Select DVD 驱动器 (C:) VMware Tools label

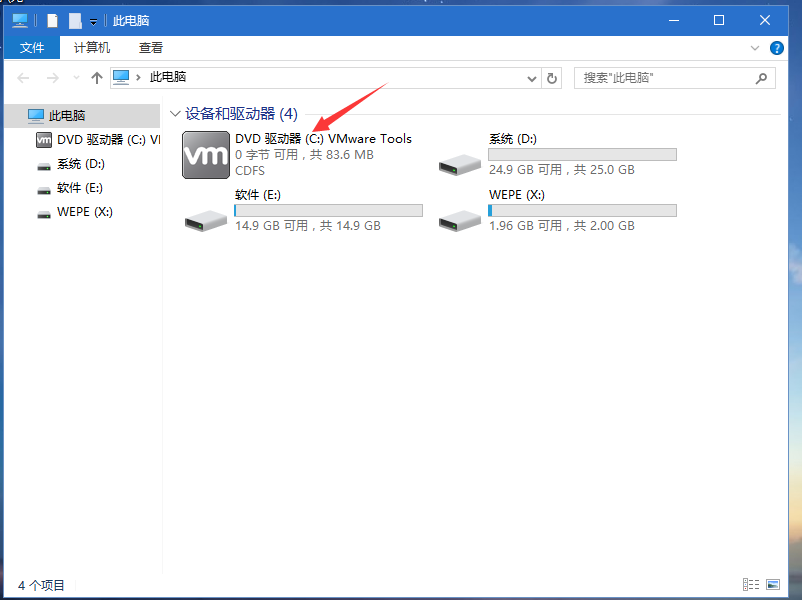pyautogui.click(x=323, y=139)
